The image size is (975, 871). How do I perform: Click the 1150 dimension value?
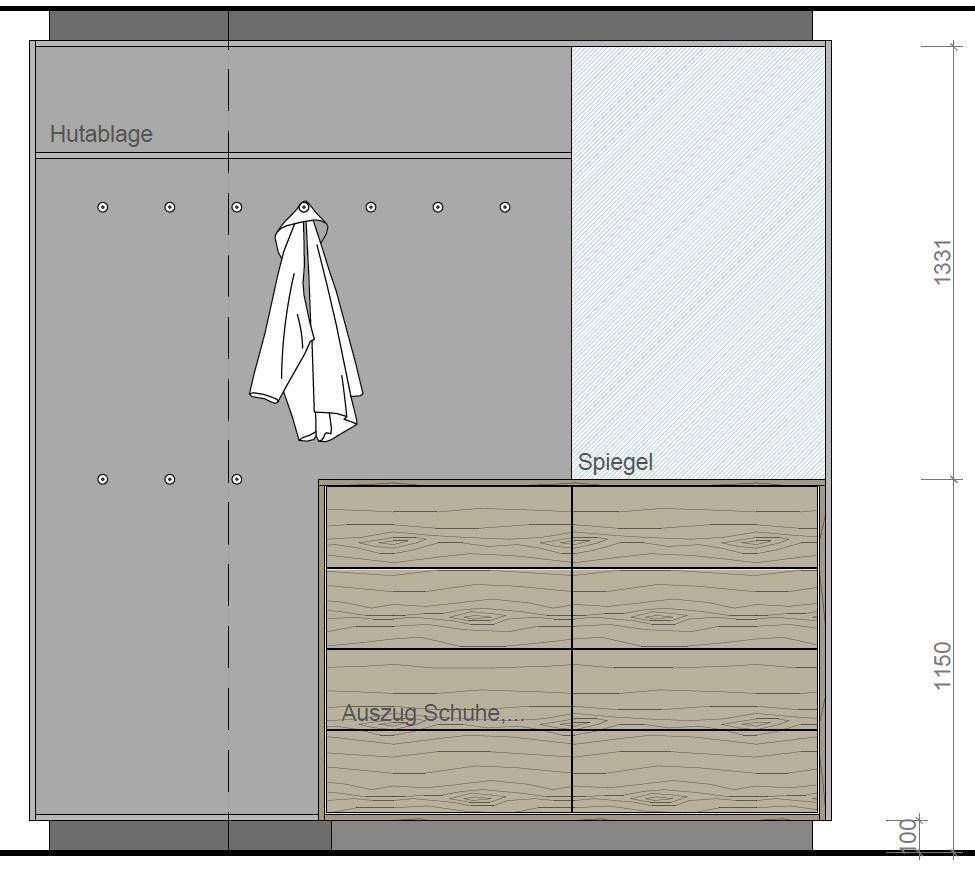942,665
